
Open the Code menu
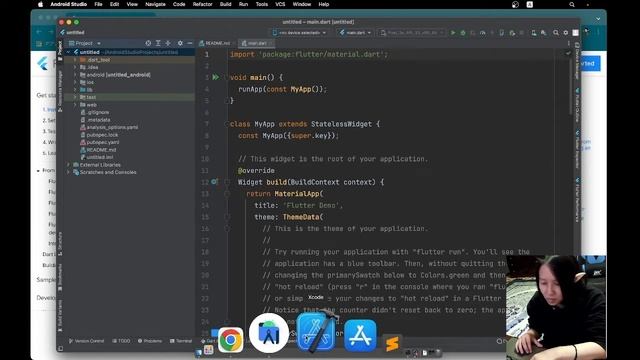(179, 4)
